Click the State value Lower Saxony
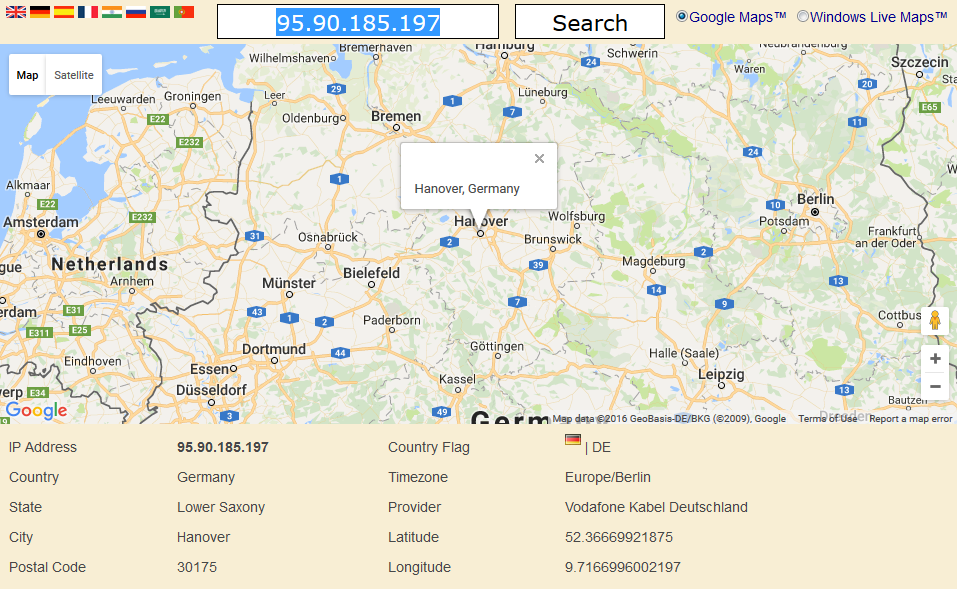 click(221, 507)
